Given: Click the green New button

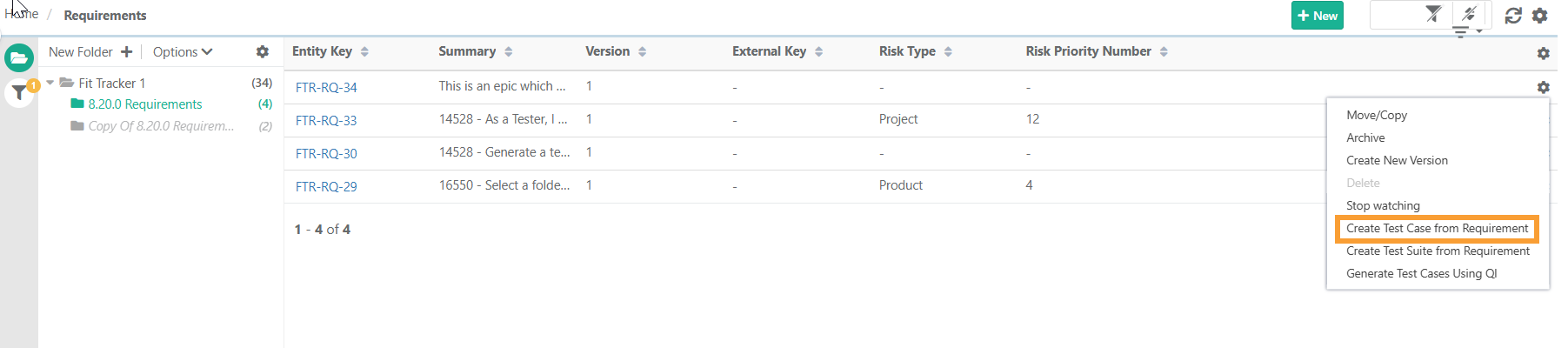Looking at the screenshot, I should coord(1317,16).
